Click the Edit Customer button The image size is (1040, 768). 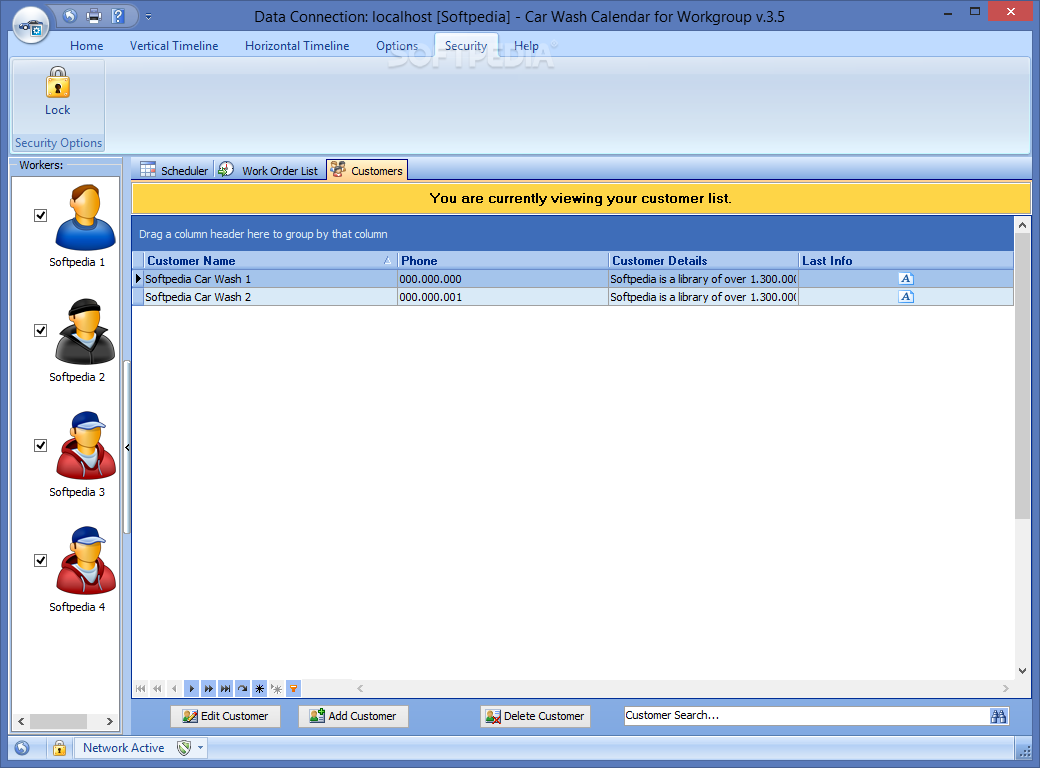click(x=226, y=716)
